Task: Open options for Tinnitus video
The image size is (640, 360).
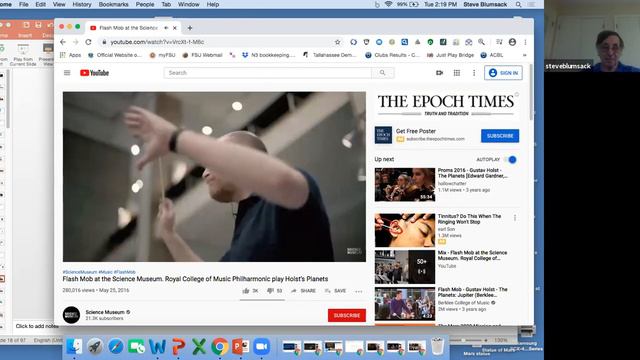Action: [x=515, y=218]
